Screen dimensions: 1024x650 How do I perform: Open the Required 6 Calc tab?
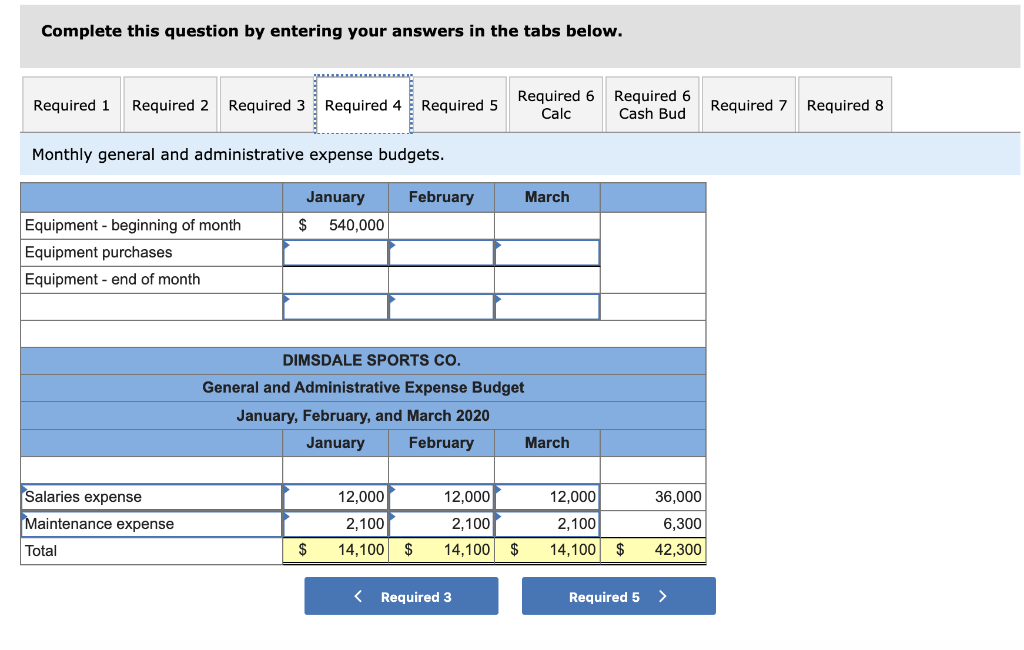tap(556, 105)
